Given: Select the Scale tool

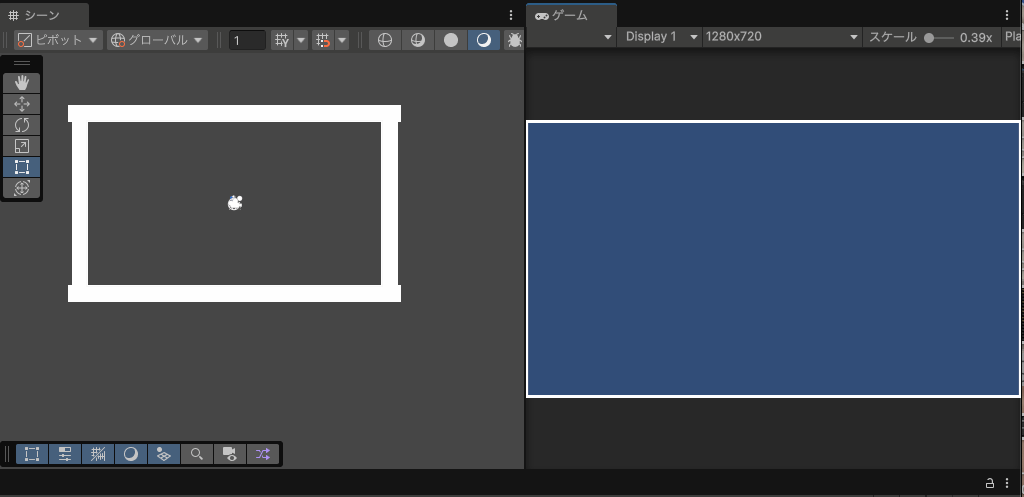Looking at the screenshot, I should point(22,146).
